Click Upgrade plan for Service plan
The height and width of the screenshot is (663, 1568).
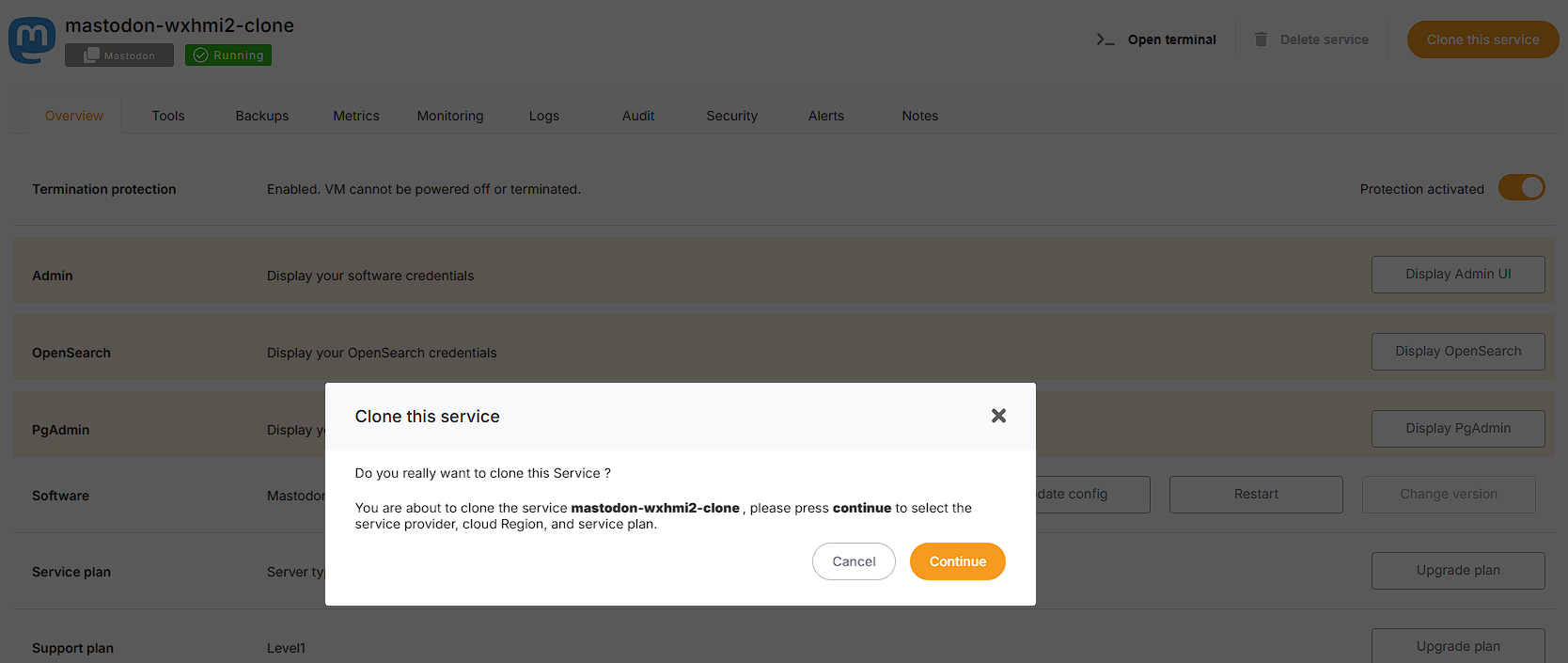pos(1457,571)
